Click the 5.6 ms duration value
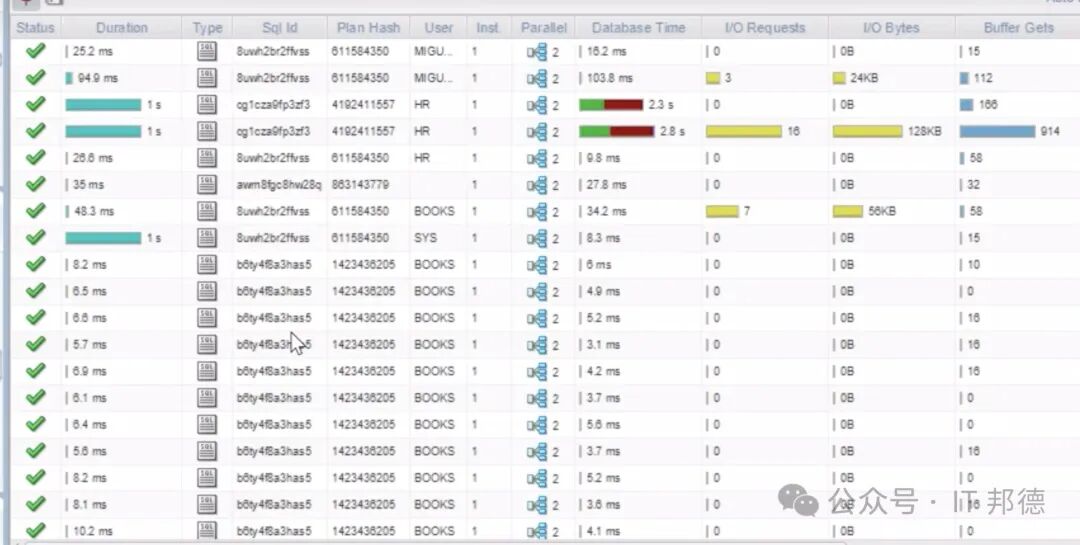1080x545 pixels. click(x=90, y=451)
